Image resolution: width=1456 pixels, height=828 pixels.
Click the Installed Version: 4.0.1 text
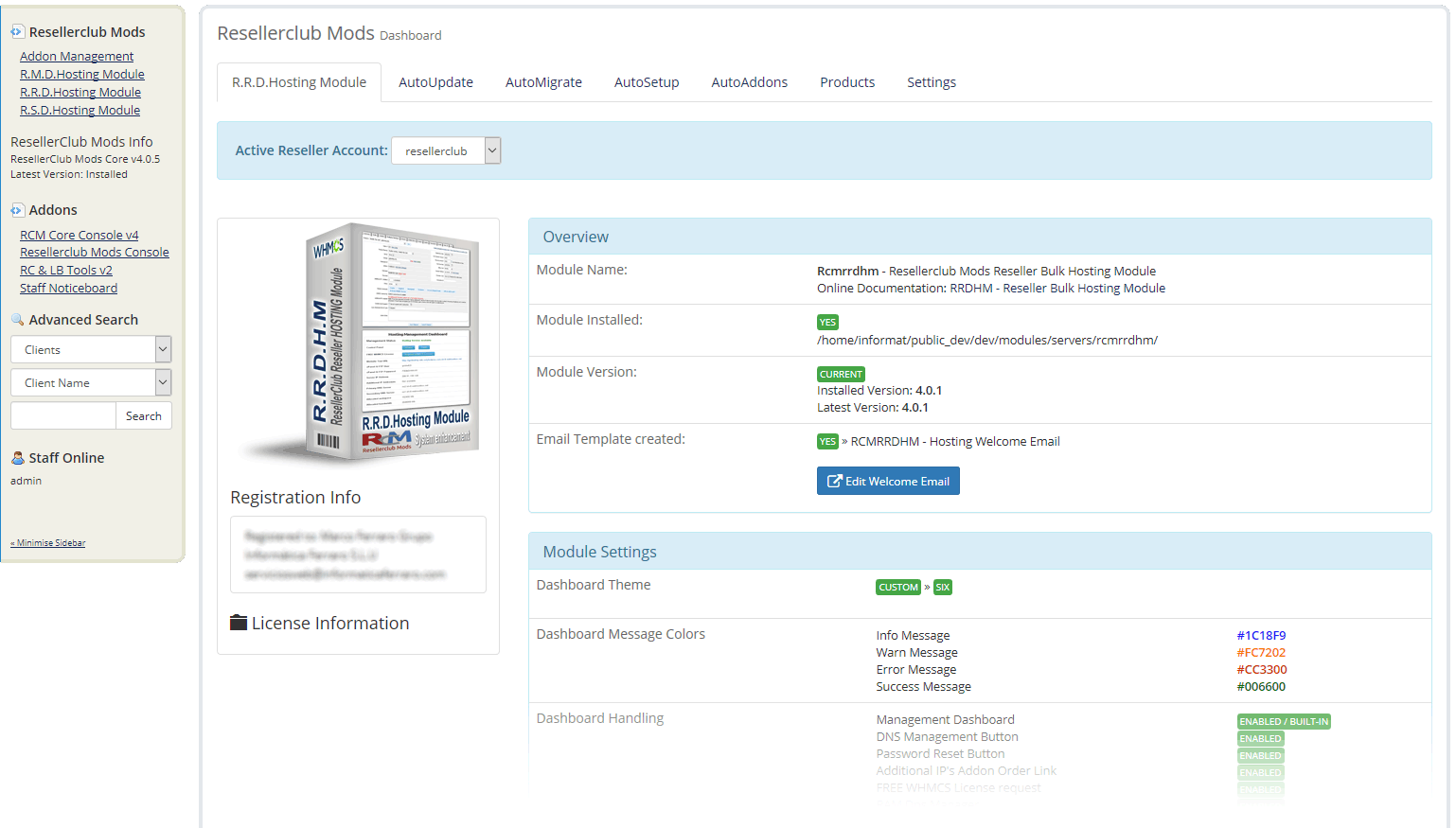pyautogui.click(x=879, y=391)
